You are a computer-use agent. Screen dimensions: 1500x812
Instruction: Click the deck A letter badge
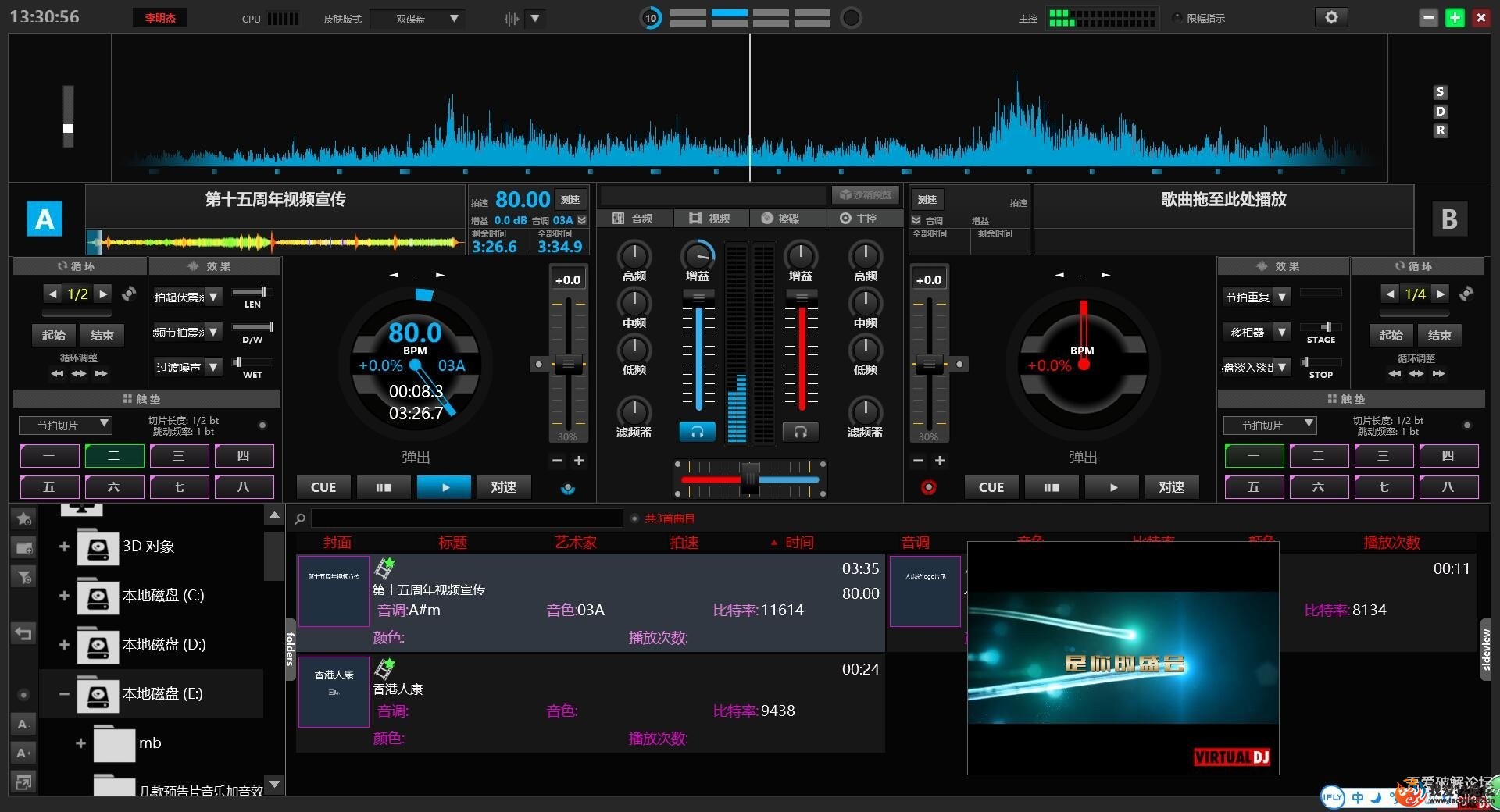point(45,219)
